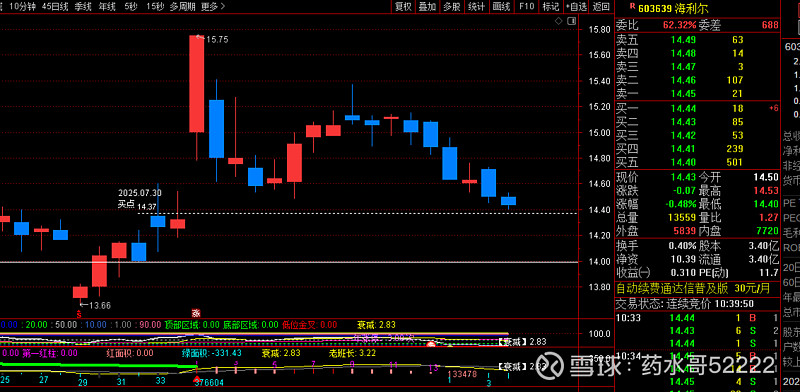800x392 pixels.
Task: Click the white horizontal line at 14.00
Action: tap(290, 262)
